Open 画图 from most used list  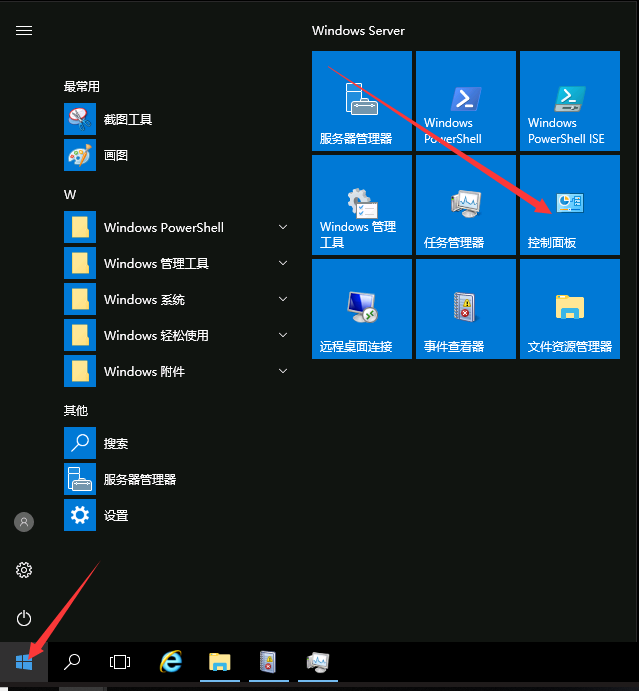176,155
